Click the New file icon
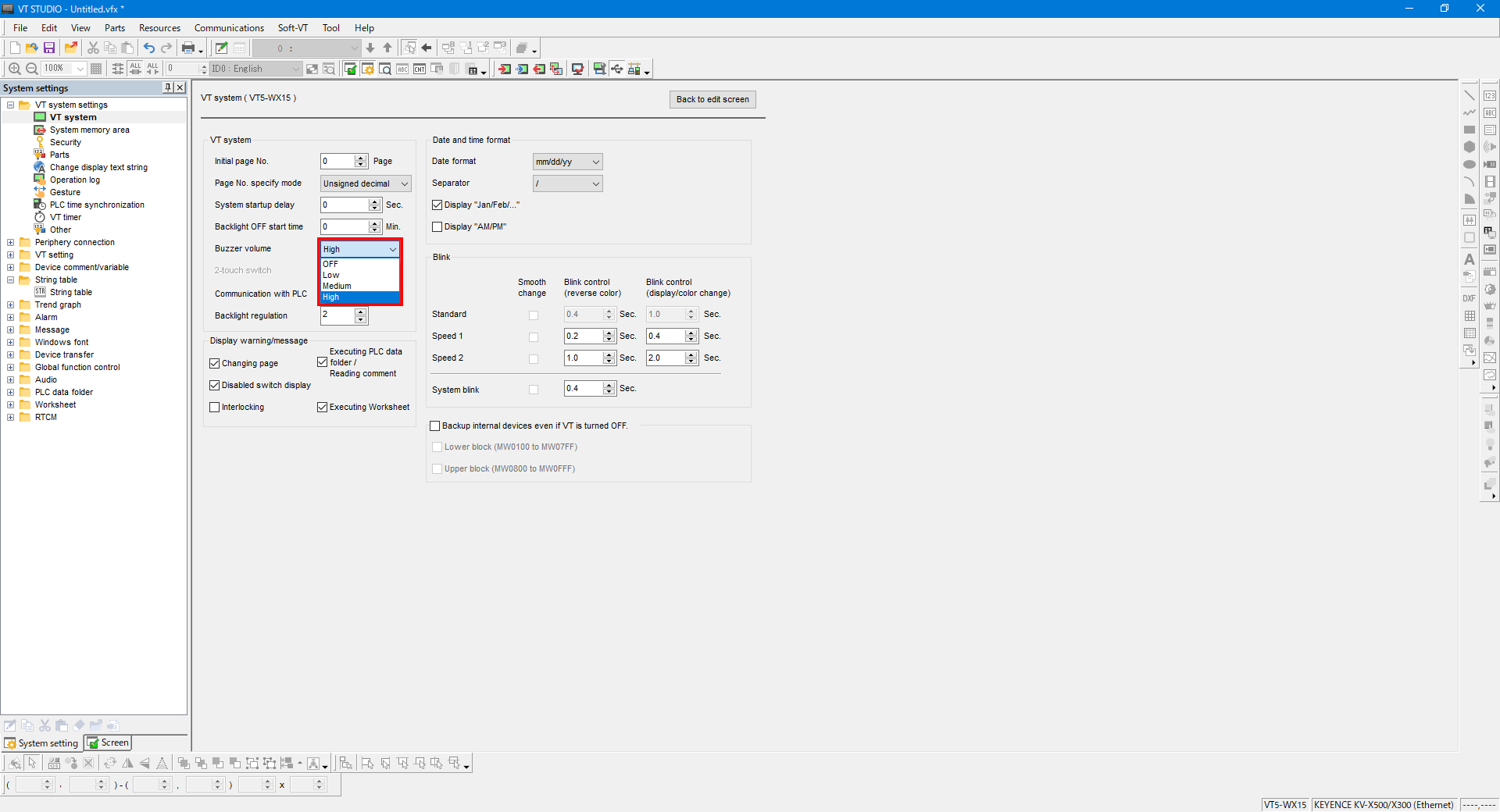This screenshot has height=812, width=1500. pos(15,48)
